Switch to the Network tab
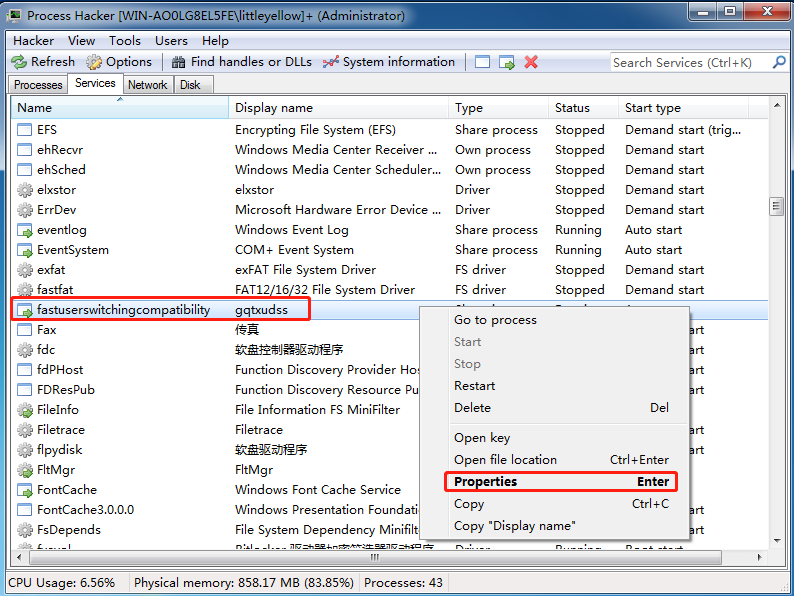The image size is (794, 596). tap(147, 85)
